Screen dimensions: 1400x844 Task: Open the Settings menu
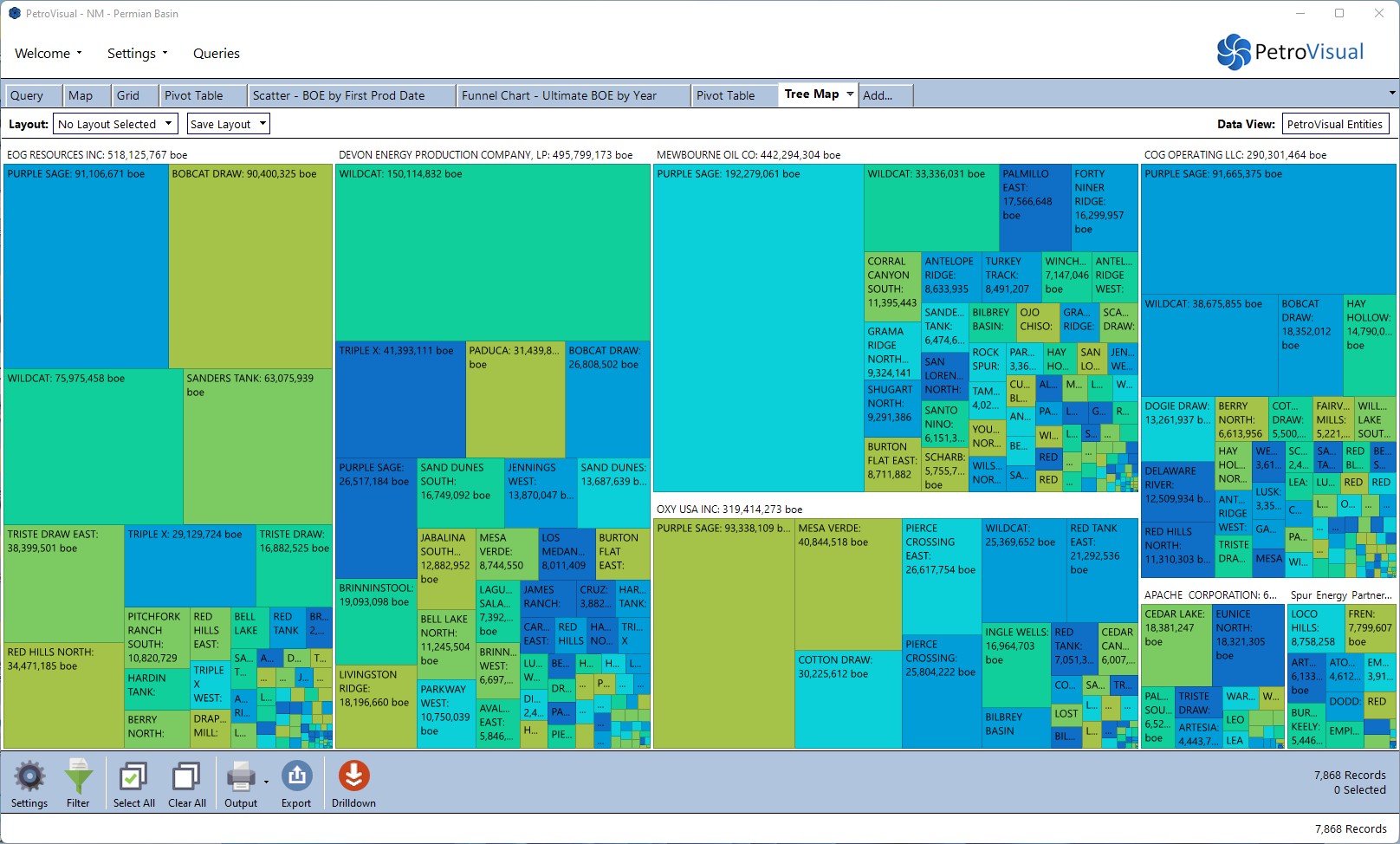[138, 53]
